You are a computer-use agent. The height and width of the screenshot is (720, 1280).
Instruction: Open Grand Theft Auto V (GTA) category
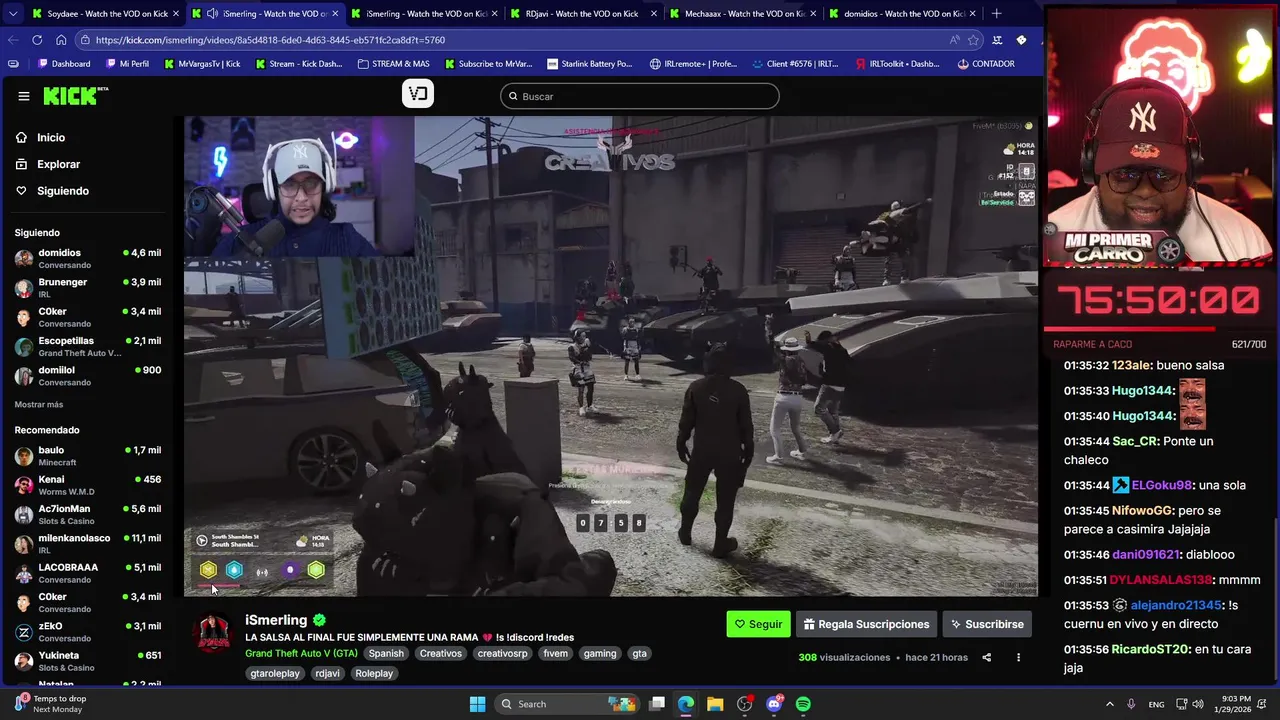point(301,653)
